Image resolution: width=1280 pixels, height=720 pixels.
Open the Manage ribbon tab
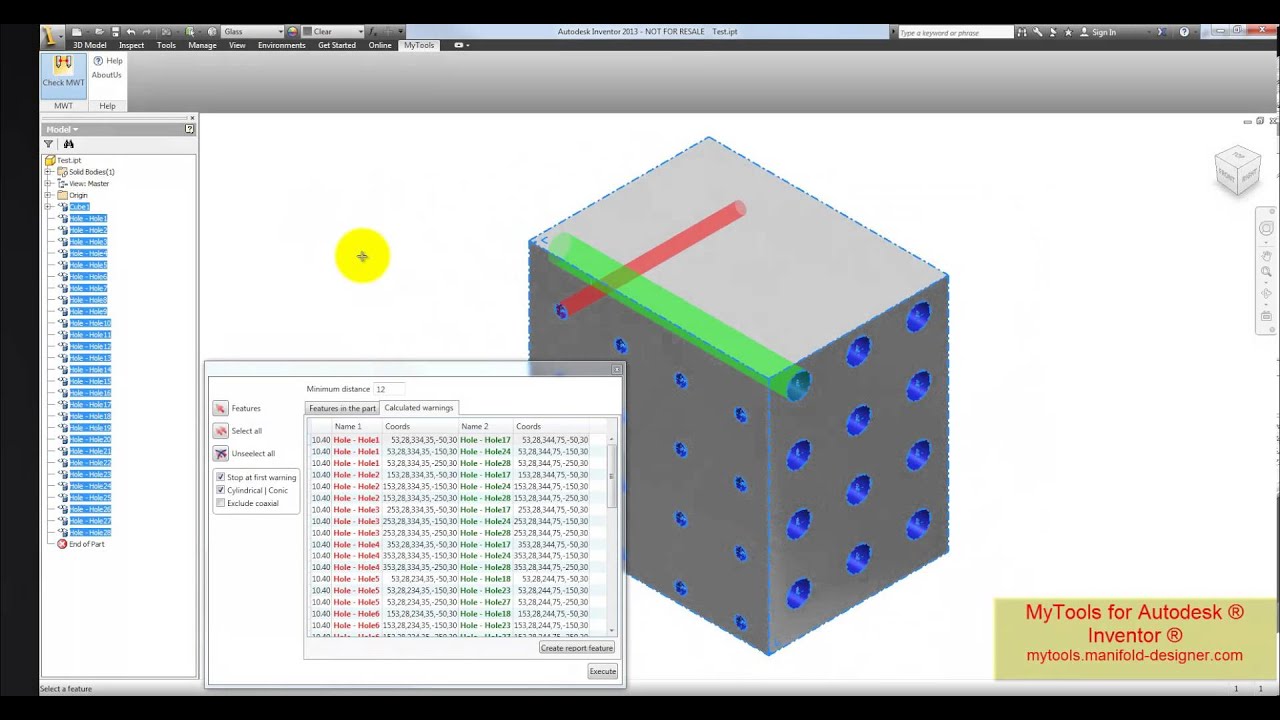[x=202, y=45]
